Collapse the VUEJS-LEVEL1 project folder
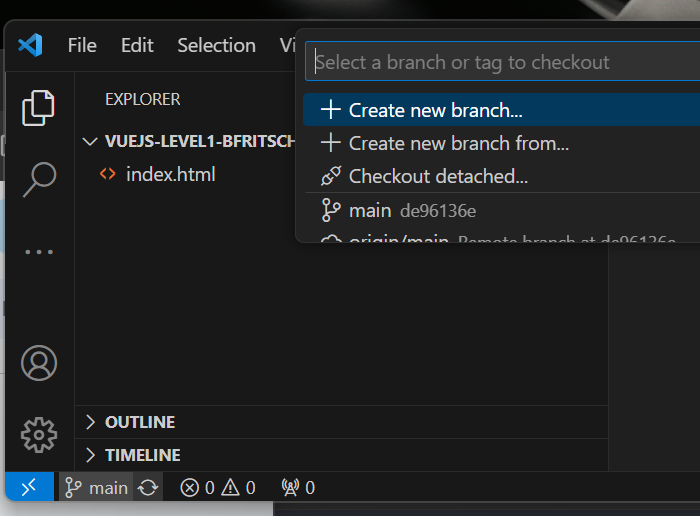This screenshot has width=700, height=516. [190, 141]
